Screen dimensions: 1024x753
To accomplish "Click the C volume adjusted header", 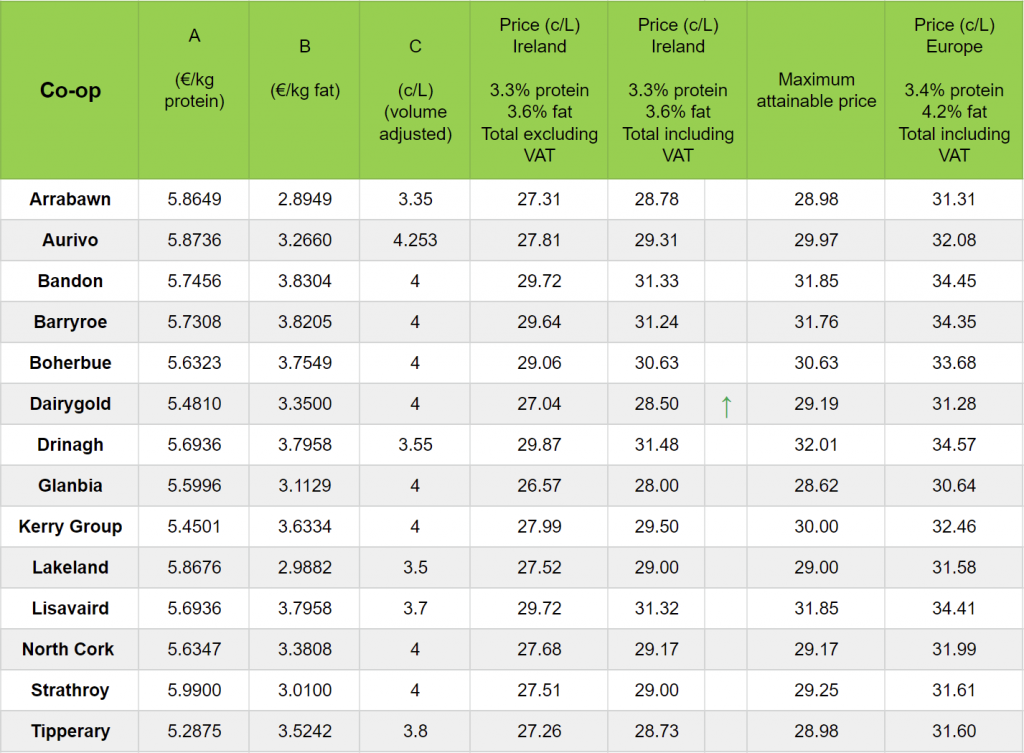I will (x=415, y=90).
